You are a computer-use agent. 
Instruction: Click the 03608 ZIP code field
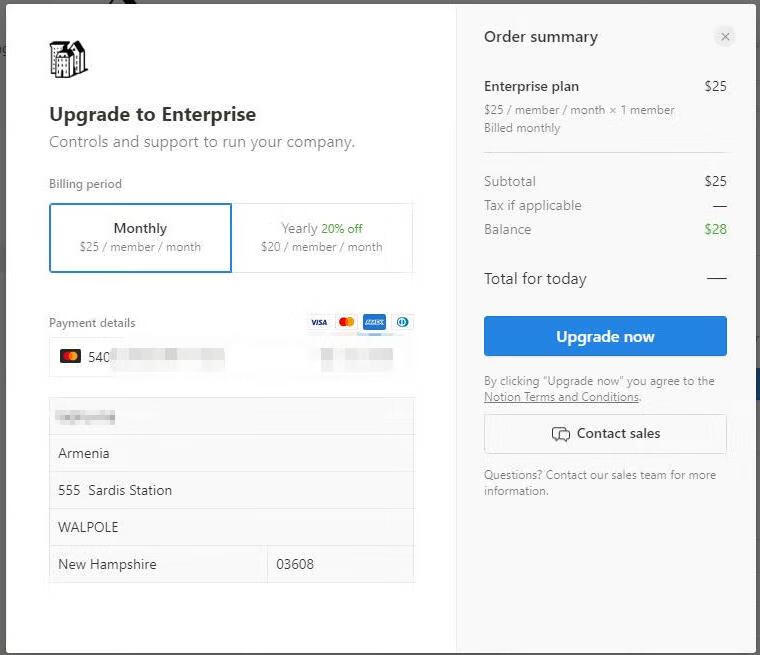(x=340, y=564)
